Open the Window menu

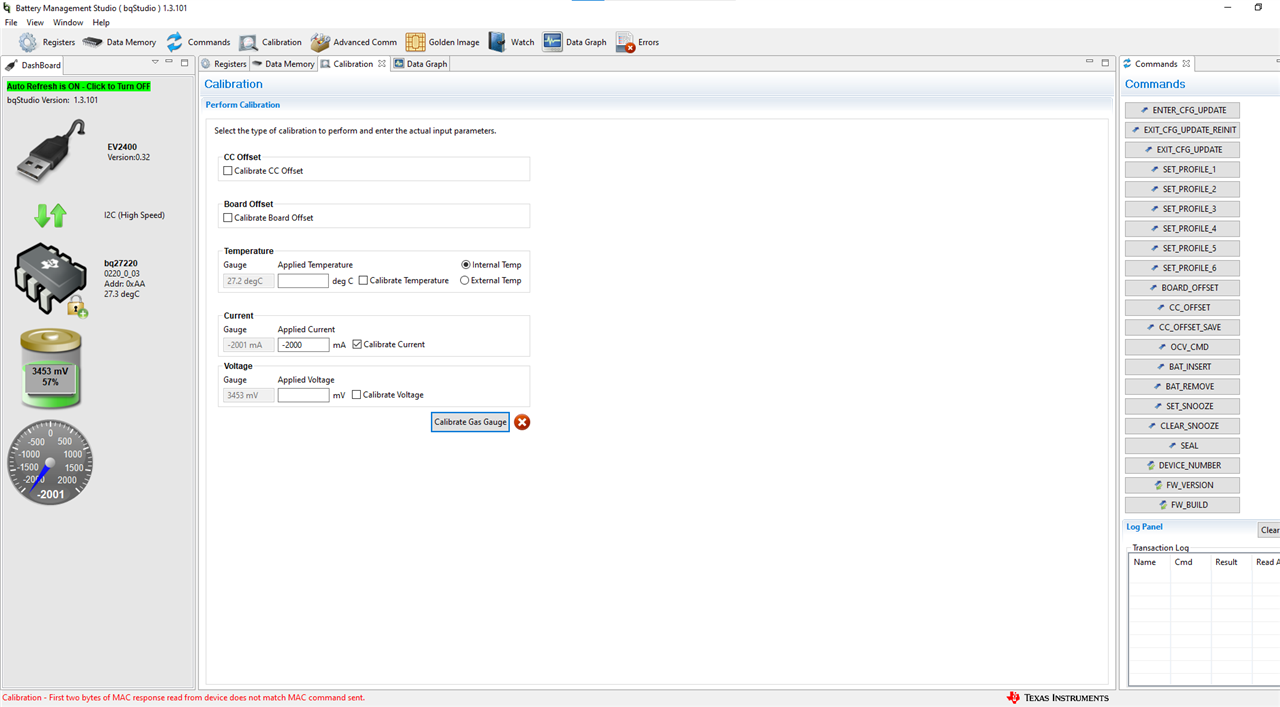click(68, 22)
